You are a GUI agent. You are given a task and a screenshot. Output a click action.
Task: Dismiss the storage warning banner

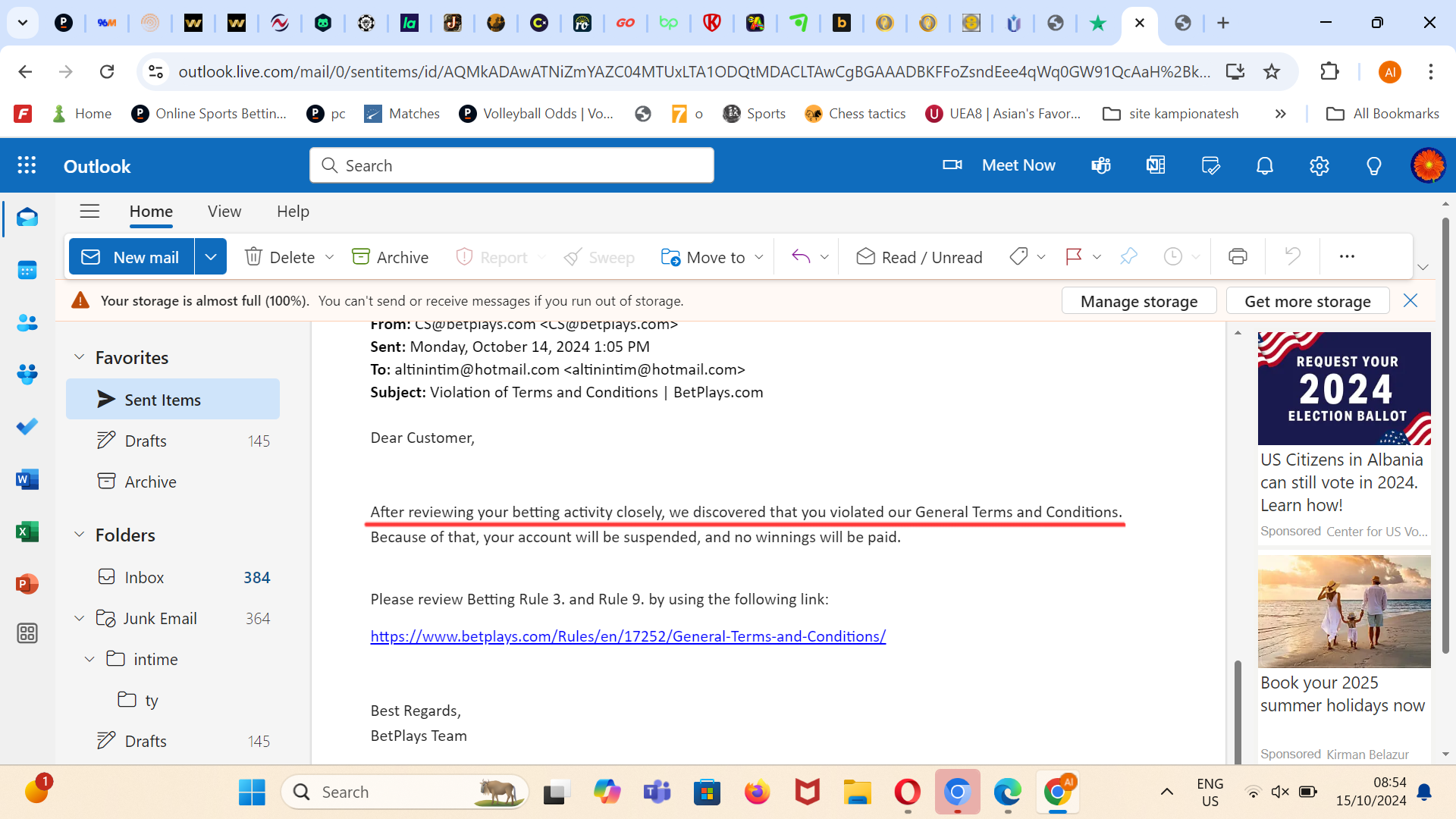[1410, 301]
